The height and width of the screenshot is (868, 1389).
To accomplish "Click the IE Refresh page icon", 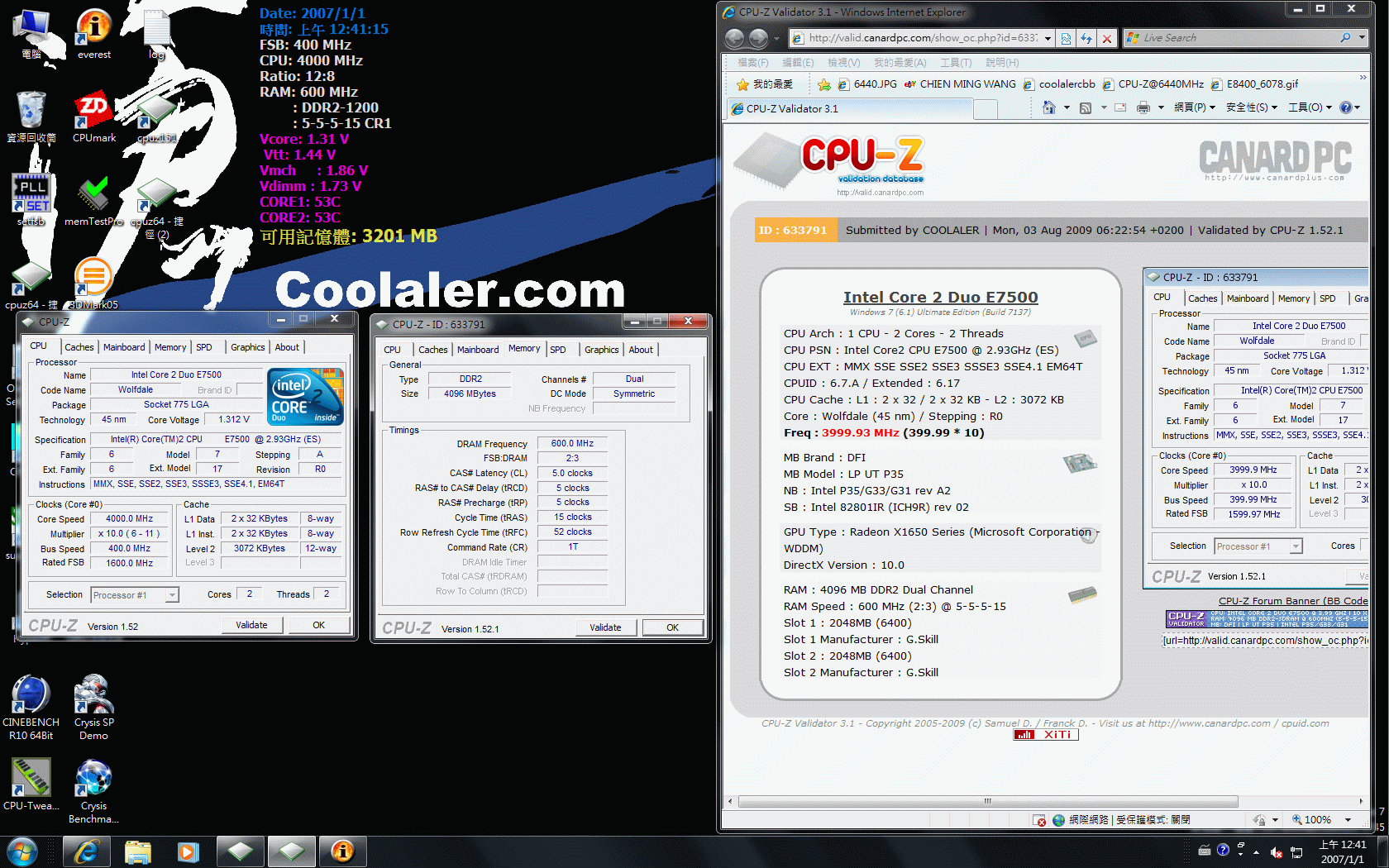I will (1086, 38).
